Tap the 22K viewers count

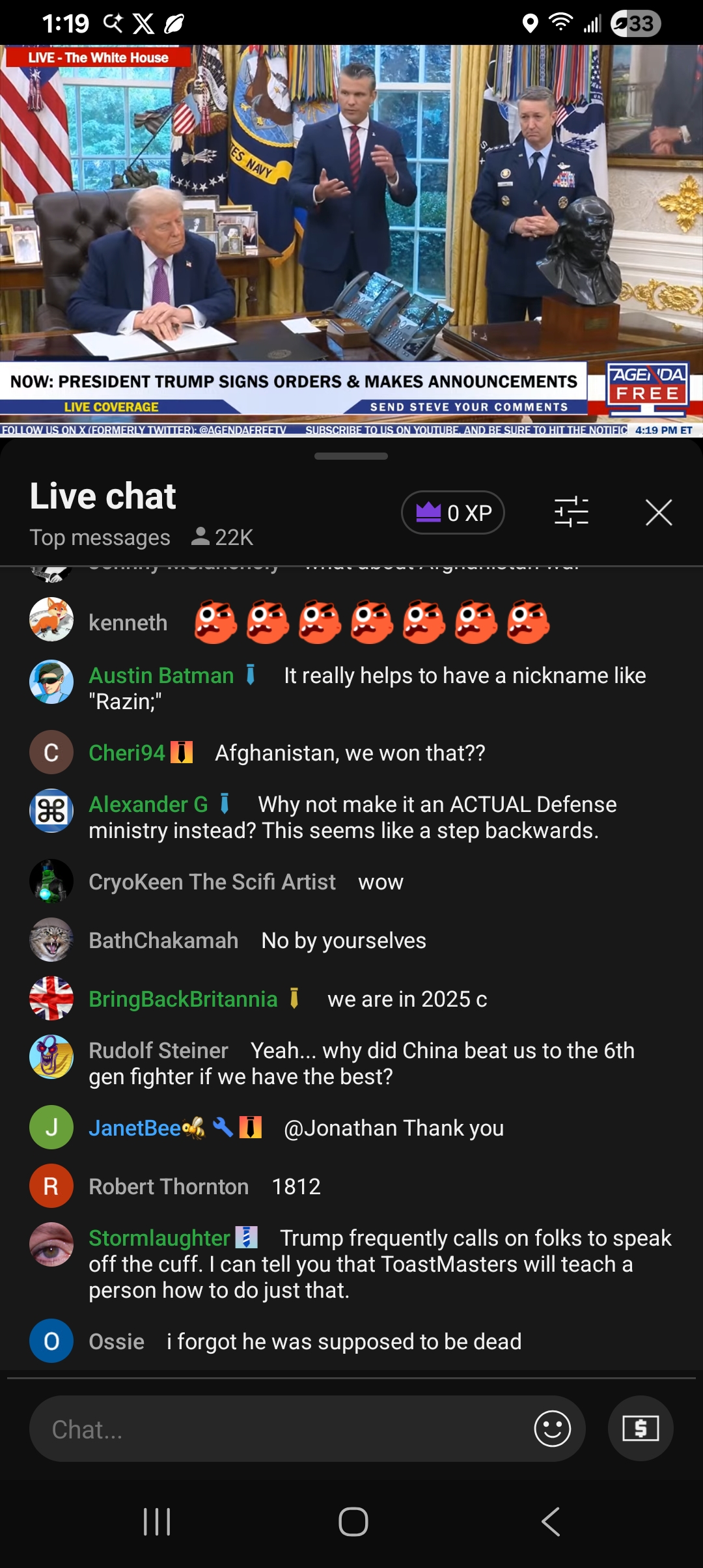click(223, 537)
